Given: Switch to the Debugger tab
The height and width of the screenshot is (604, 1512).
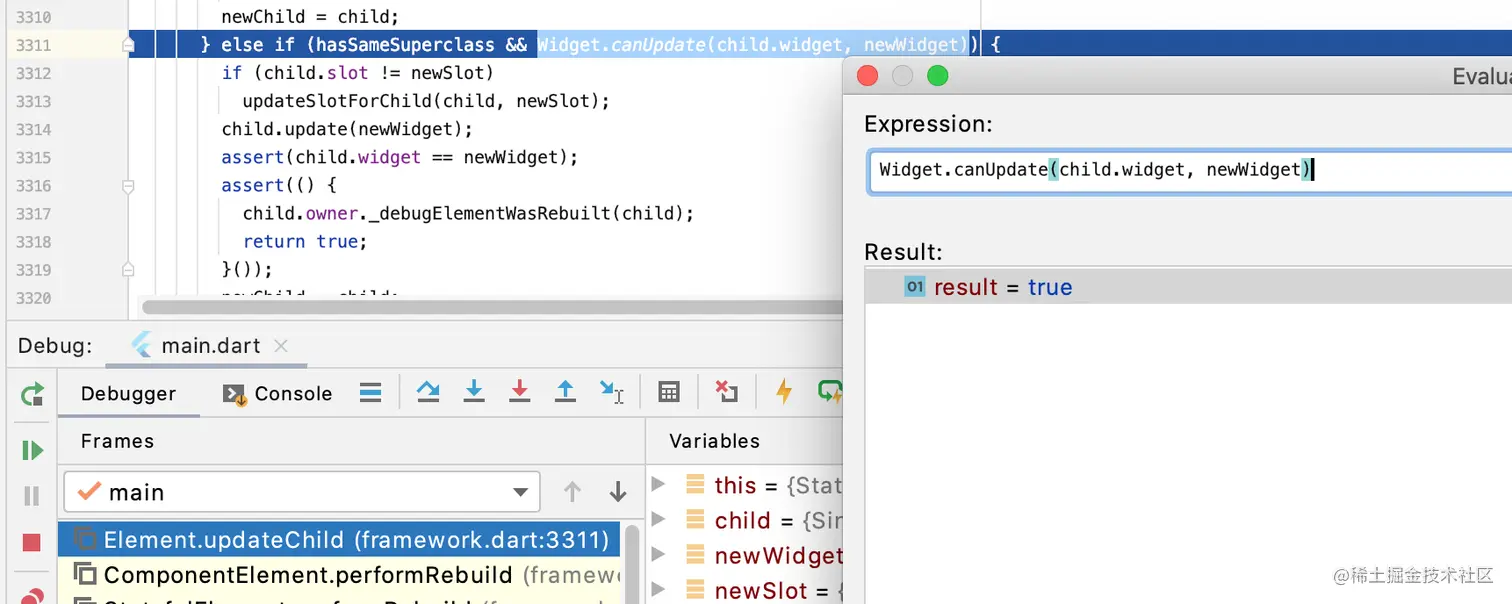Looking at the screenshot, I should [x=128, y=393].
